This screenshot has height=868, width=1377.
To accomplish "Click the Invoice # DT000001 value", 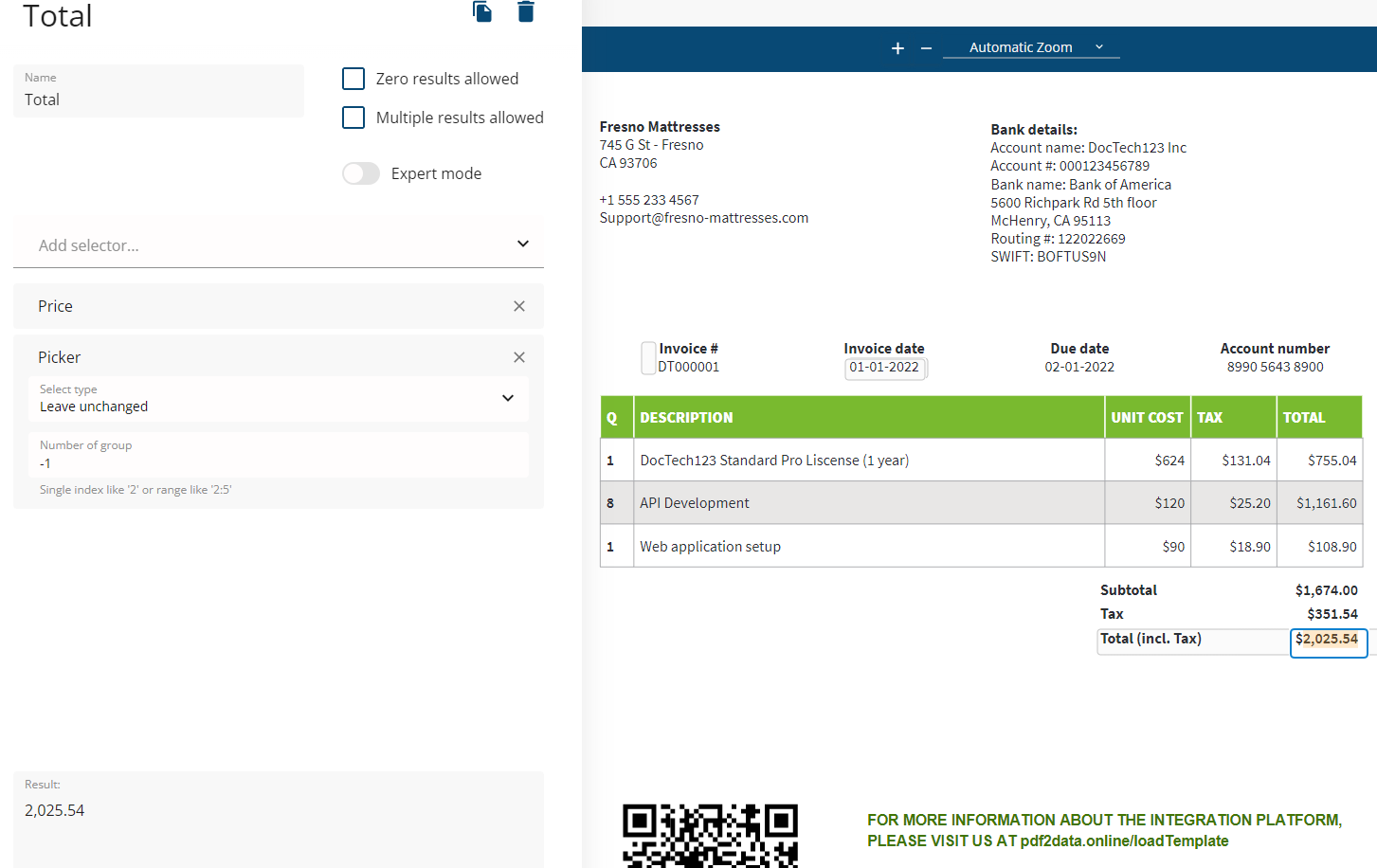I will [689, 367].
